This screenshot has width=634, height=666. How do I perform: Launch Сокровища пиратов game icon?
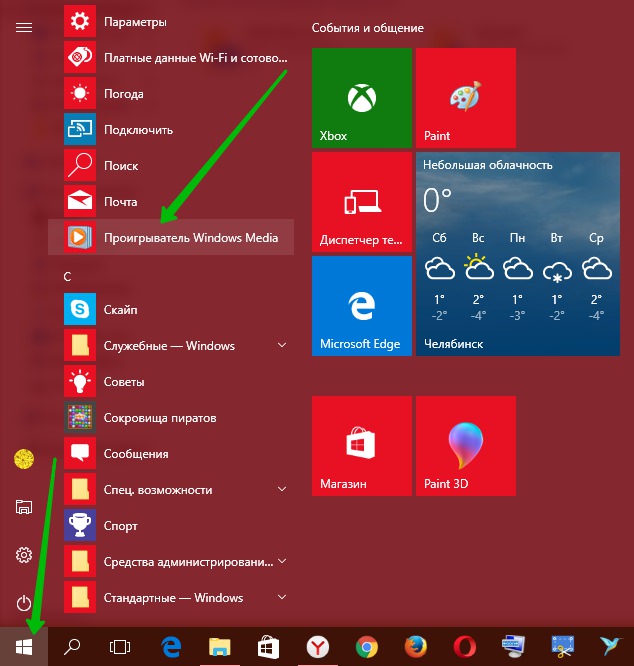(x=80, y=417)
